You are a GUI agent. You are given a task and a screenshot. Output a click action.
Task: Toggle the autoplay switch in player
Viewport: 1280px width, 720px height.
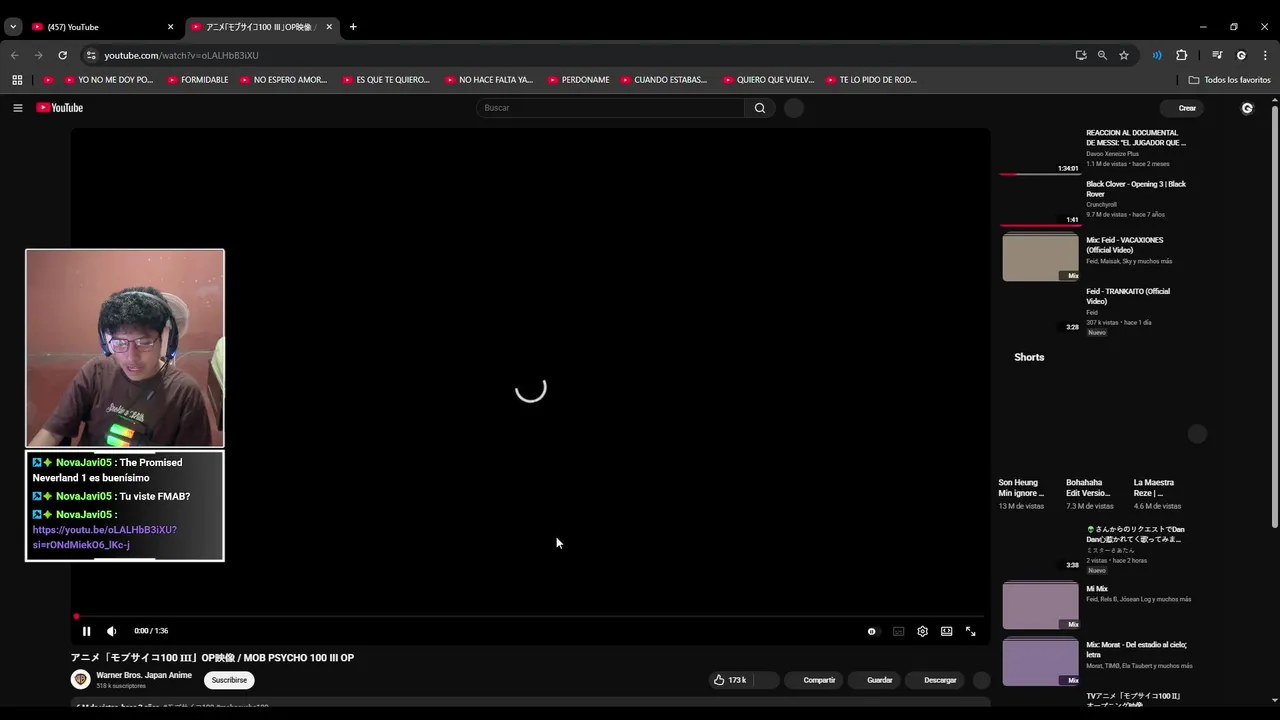(x=872, y=631)
